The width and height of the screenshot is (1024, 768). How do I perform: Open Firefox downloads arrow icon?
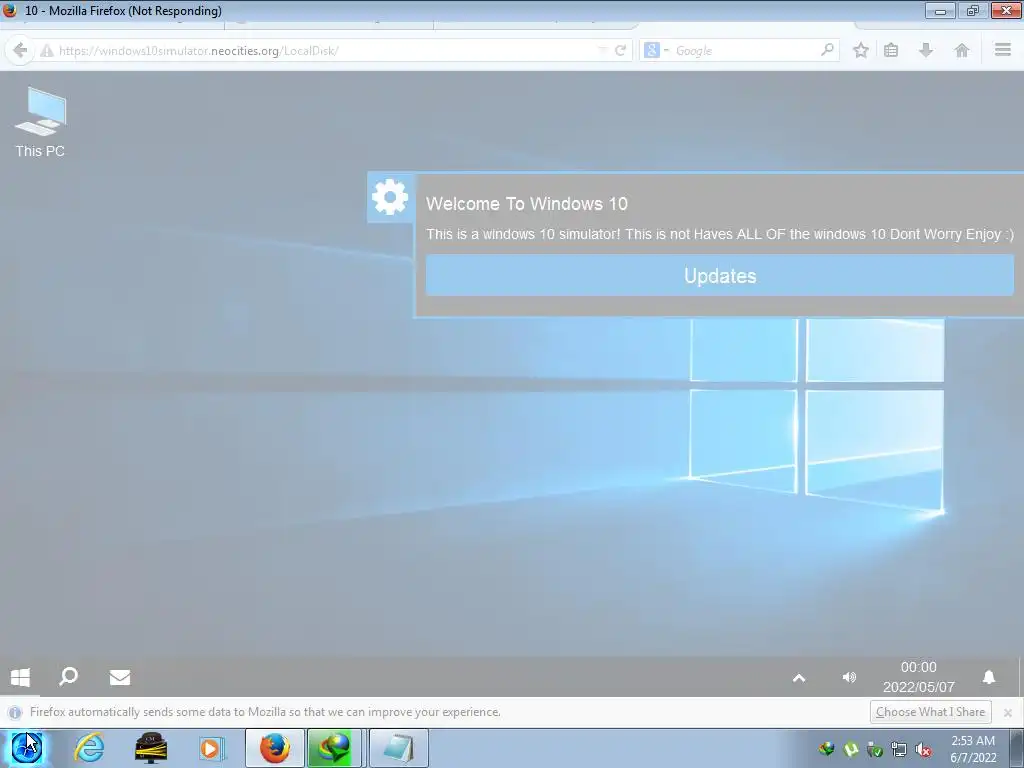[925, 50]
